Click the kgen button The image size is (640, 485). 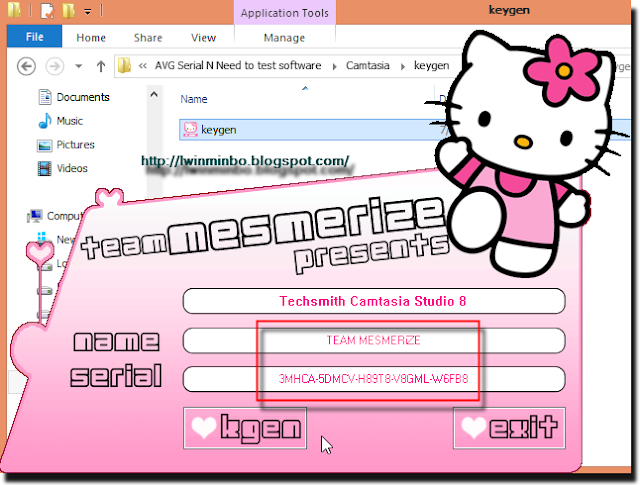(x=245, y=428)
